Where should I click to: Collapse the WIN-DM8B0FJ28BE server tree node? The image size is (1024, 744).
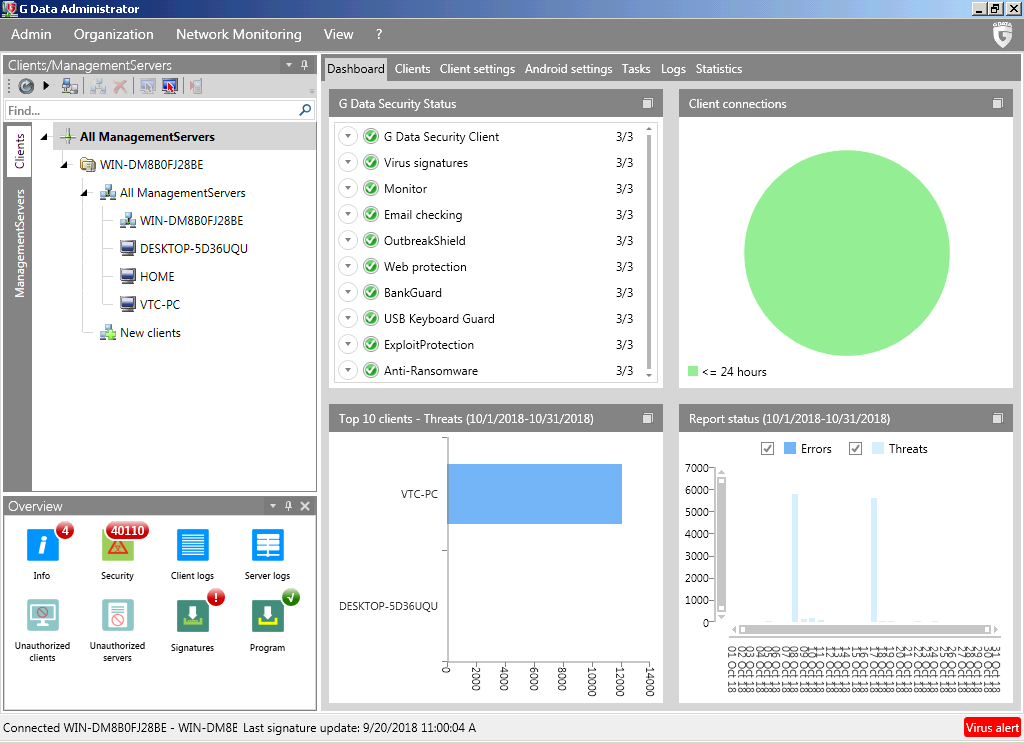pos(65,165)
